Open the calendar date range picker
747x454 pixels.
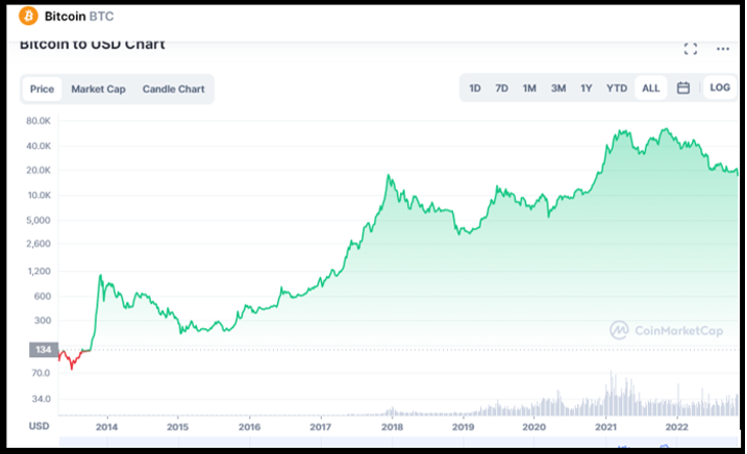[x=683, y=88]
